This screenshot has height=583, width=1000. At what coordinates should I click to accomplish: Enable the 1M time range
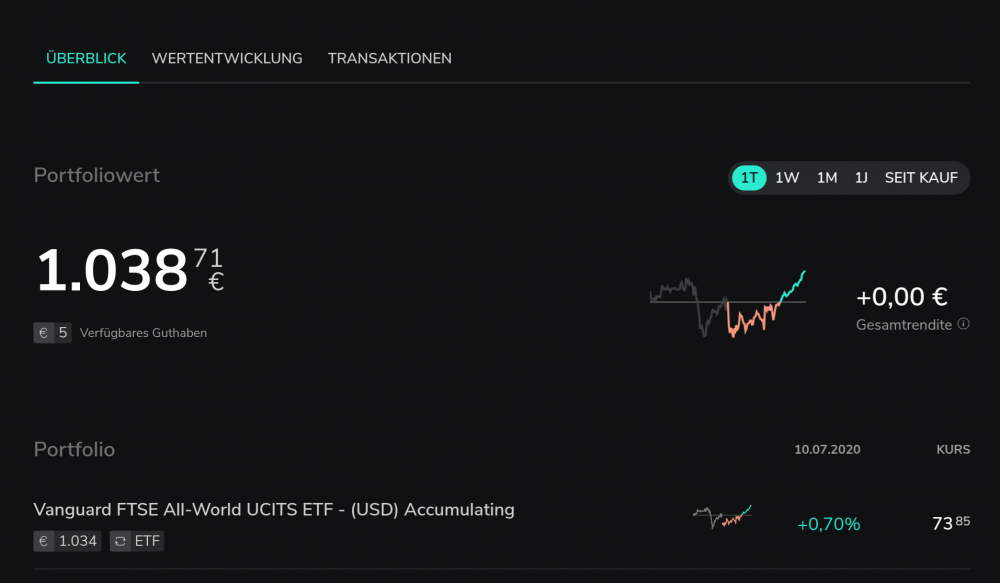(x=826, y=177)
